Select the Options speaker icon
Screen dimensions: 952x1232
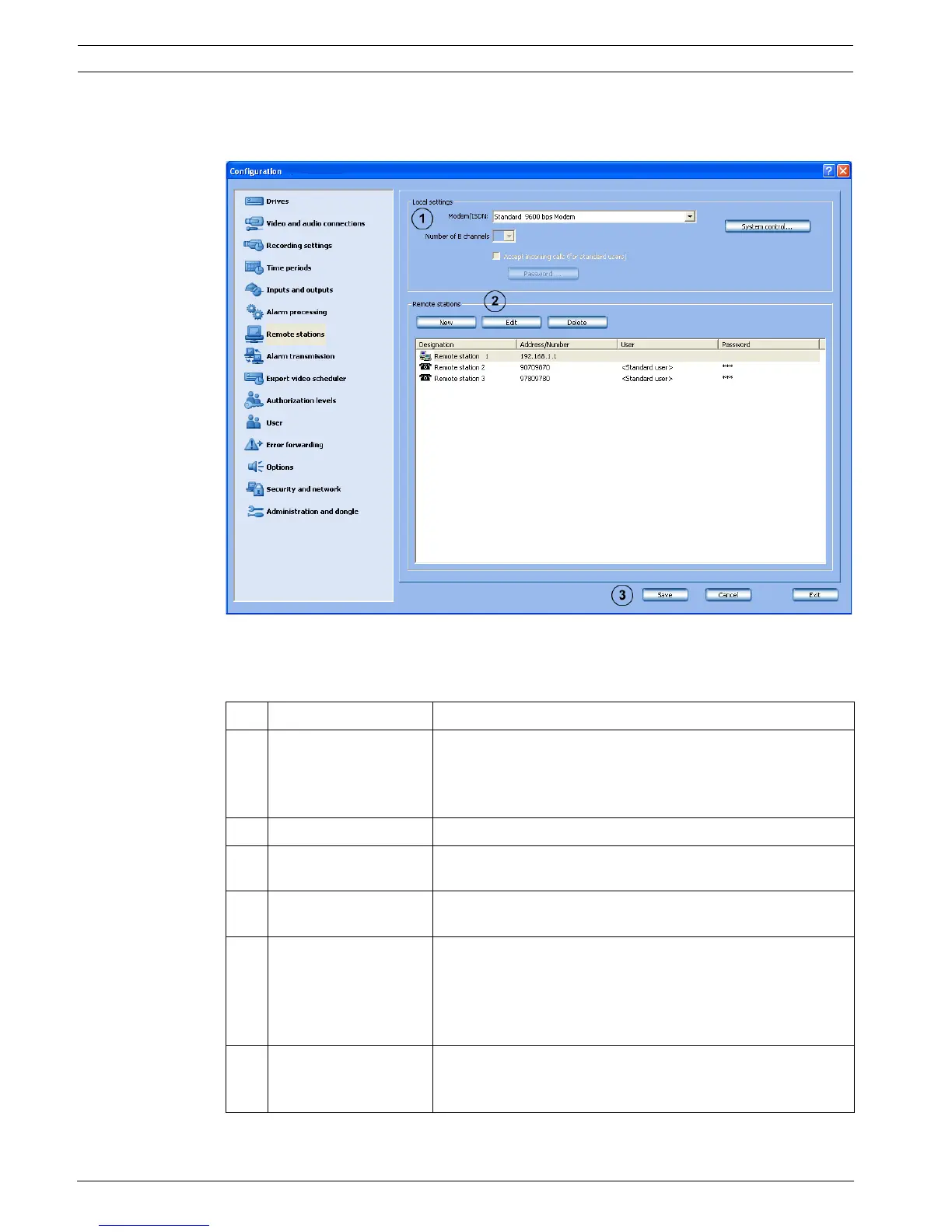(255, 467)
